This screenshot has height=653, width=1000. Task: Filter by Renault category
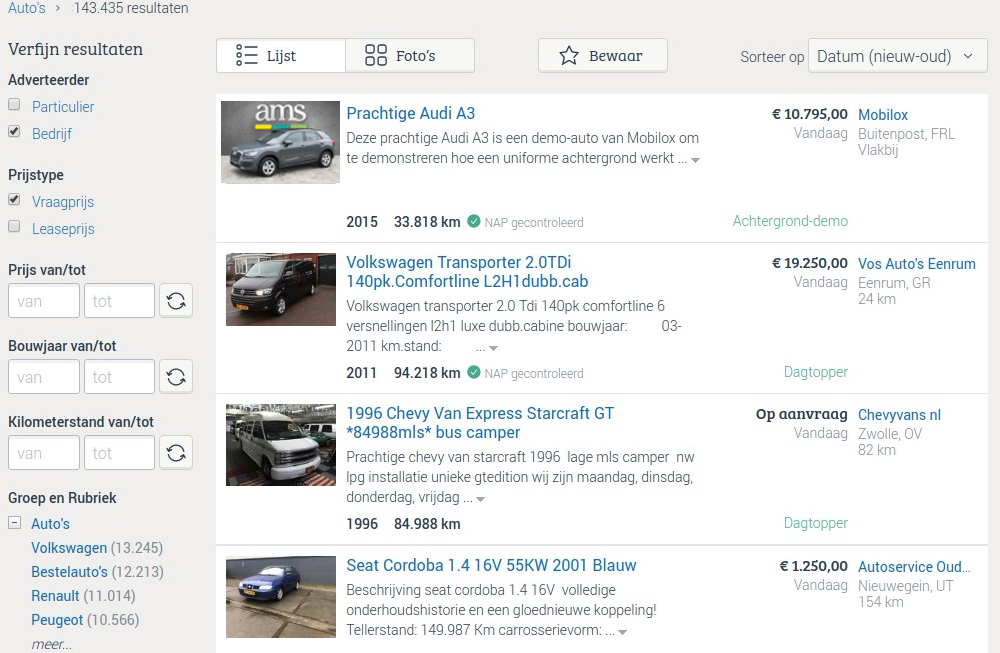[55, 596]
